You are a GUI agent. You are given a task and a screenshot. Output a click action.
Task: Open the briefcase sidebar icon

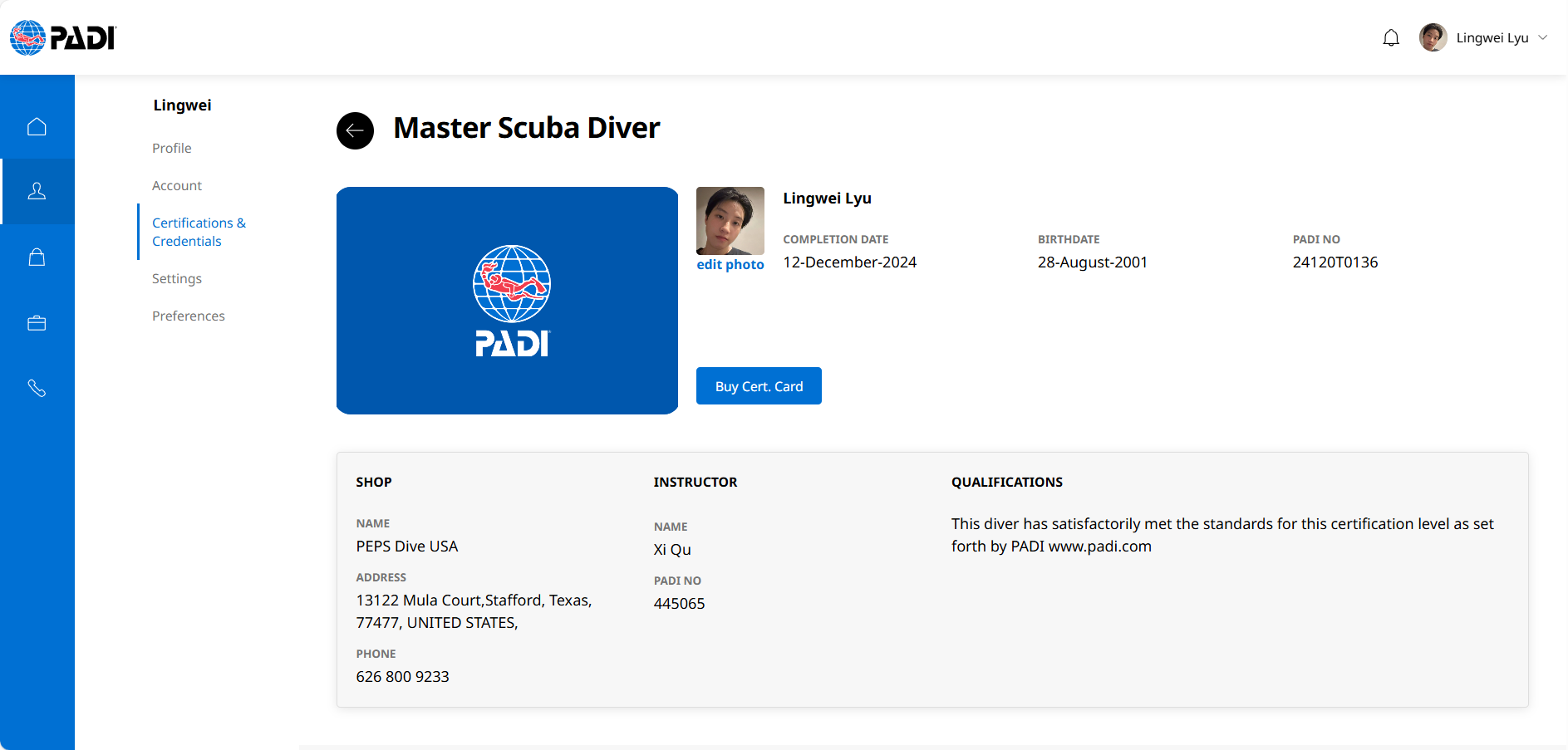[37, 322]
